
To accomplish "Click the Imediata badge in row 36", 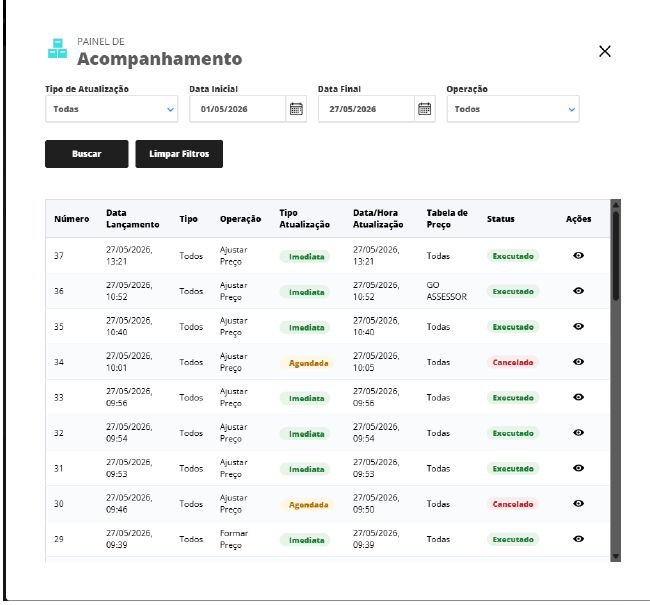I will 305,292.
